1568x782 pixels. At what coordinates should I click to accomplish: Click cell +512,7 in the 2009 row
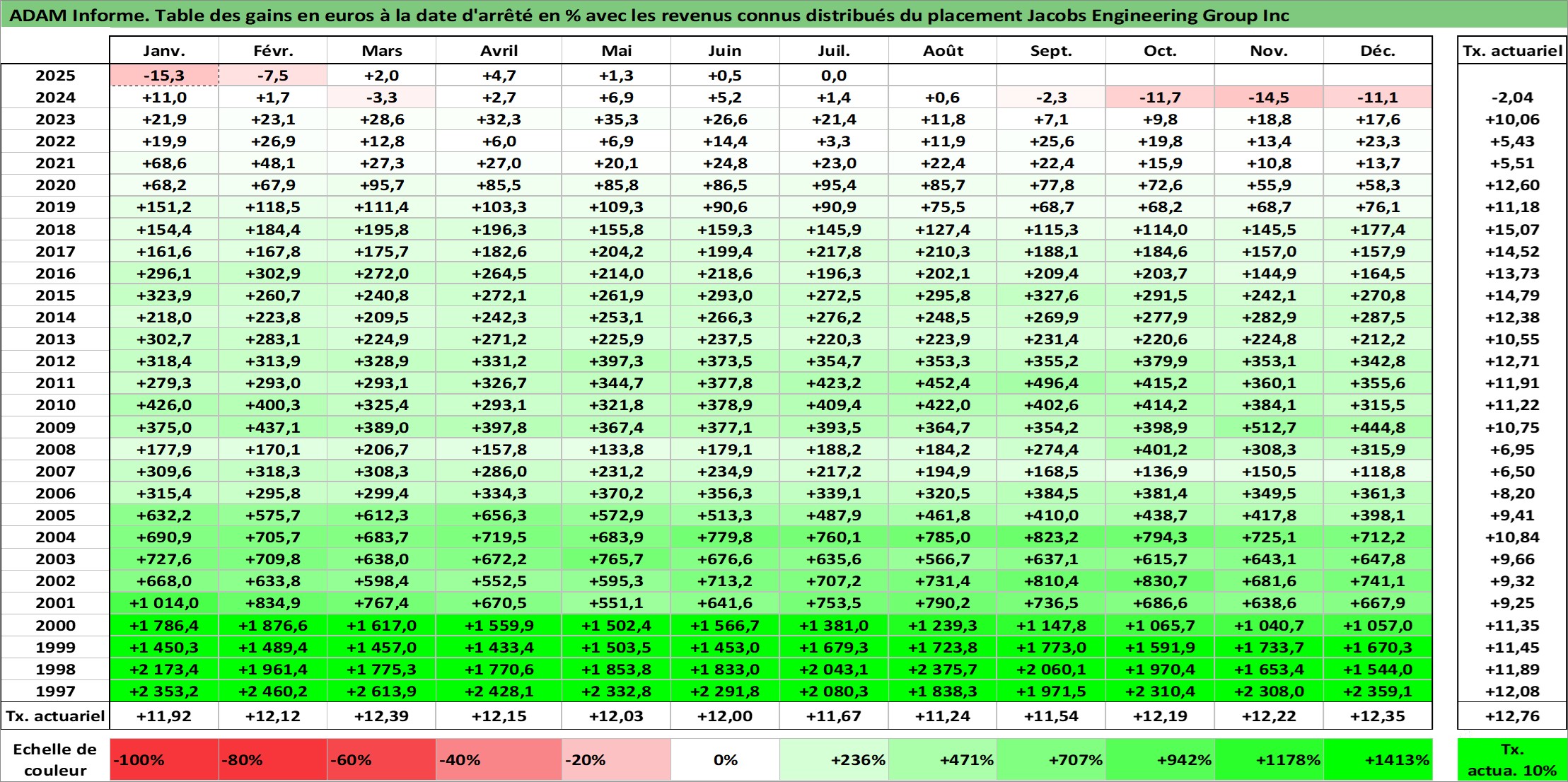[1269, 427]
